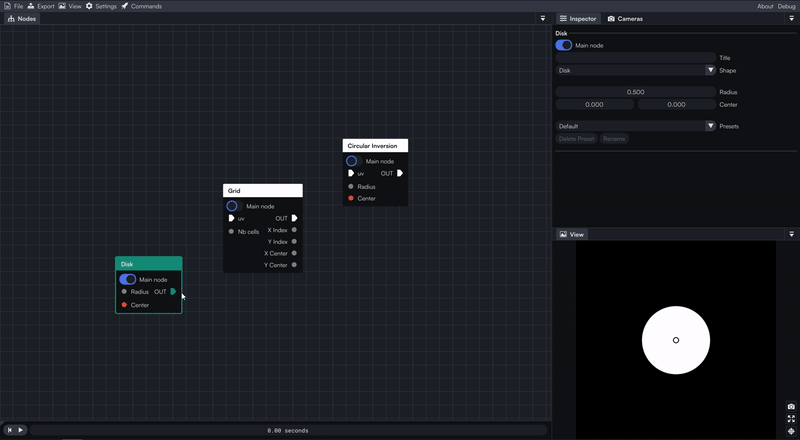Image resolution: width=800 pixels, height=440 pixels.
Task: Click the Disk node Center input pin
Action: 124,305
